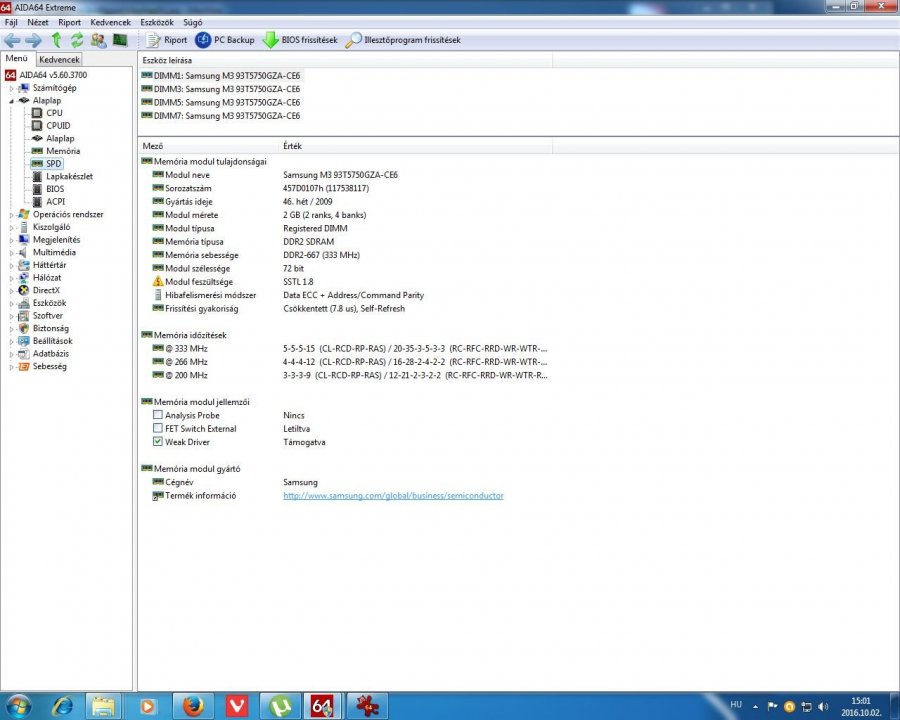Select the Memória tree item

click(x=63, y=151)
